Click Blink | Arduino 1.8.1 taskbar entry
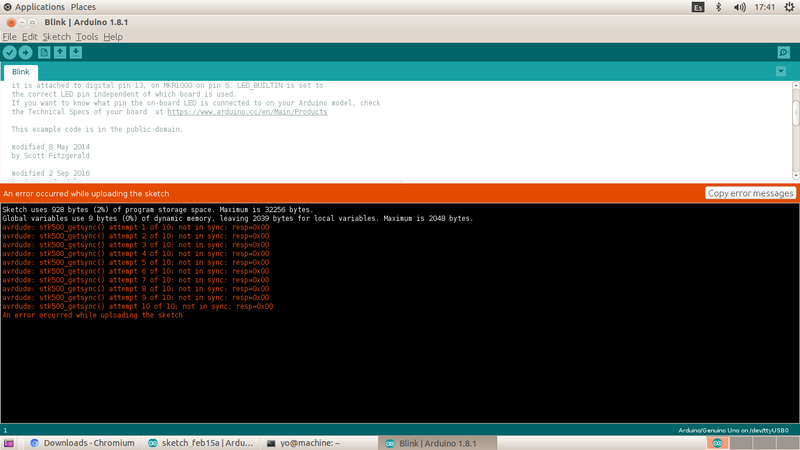The width and height of the screenshot is (800, 450). click(438, 443)
